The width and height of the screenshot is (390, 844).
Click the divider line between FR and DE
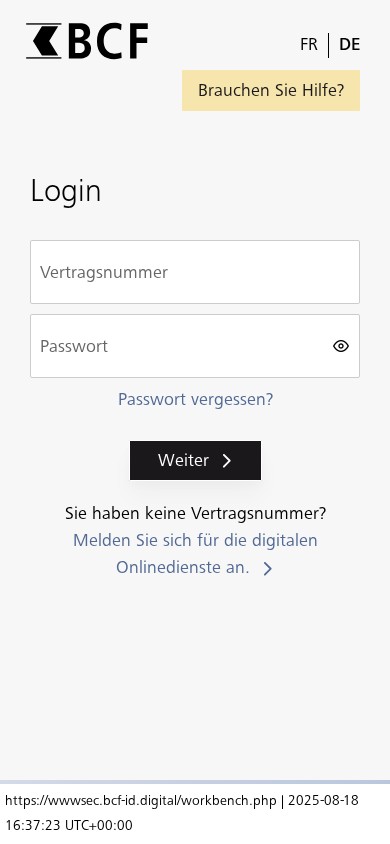(328, 45)
